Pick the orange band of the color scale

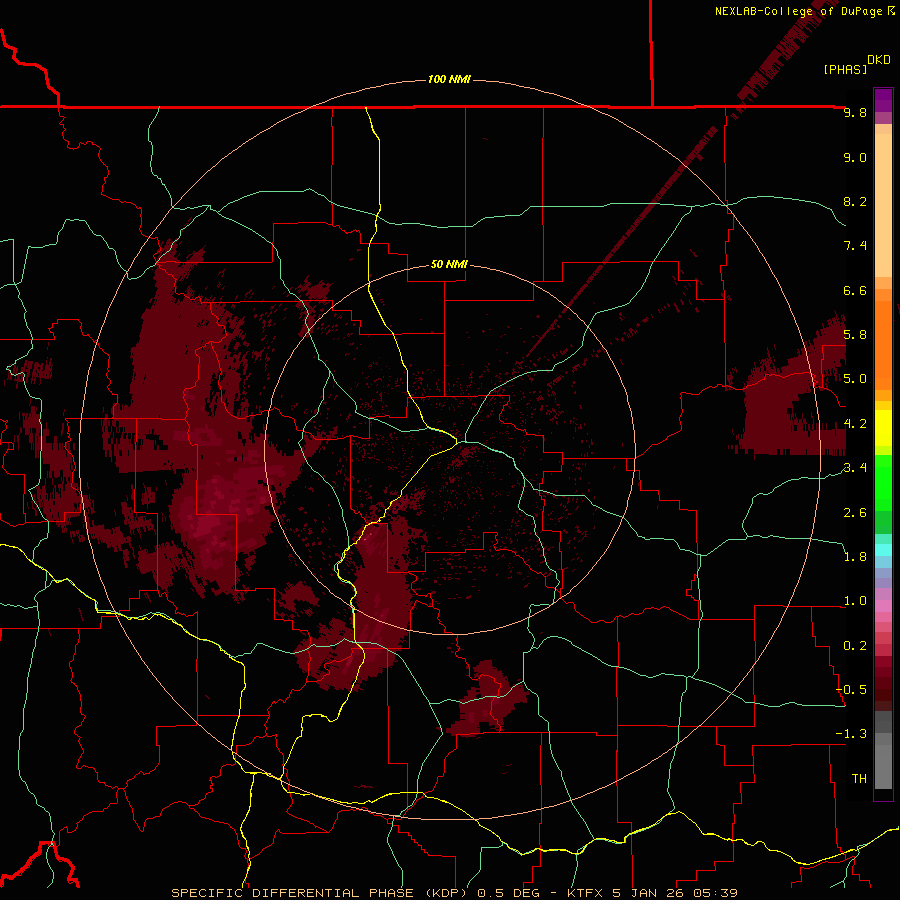point(883,344)
